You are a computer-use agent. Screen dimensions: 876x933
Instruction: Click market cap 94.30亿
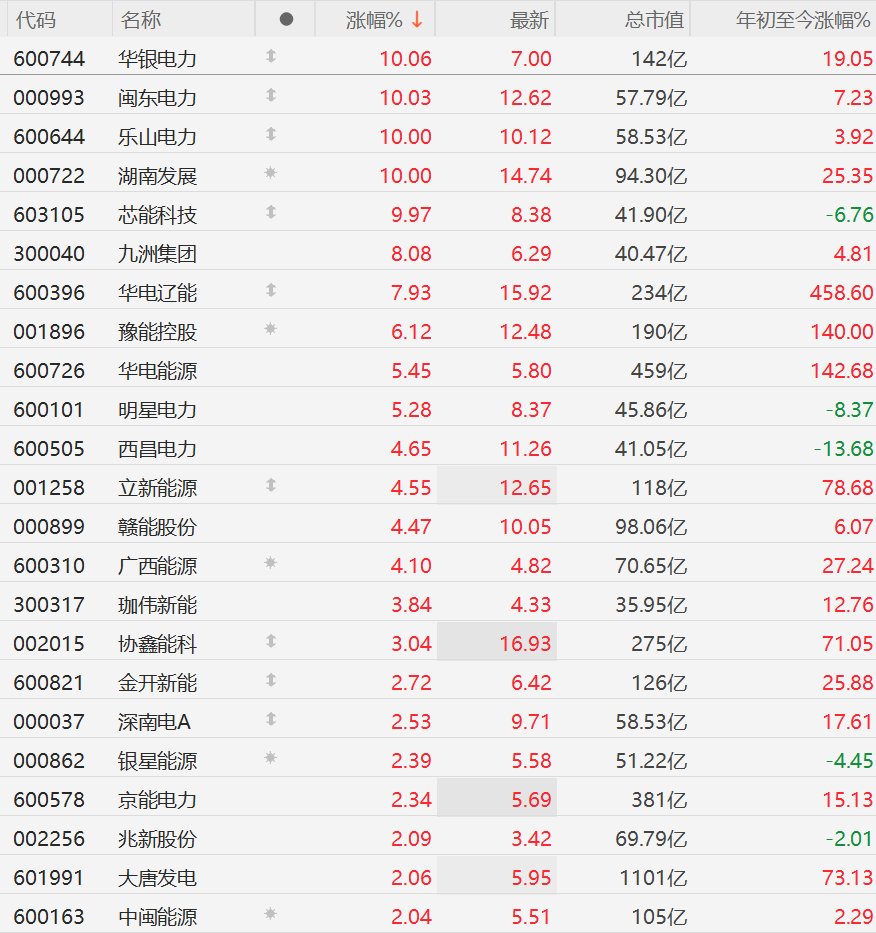pyautogui.click(x=651, y=176)
